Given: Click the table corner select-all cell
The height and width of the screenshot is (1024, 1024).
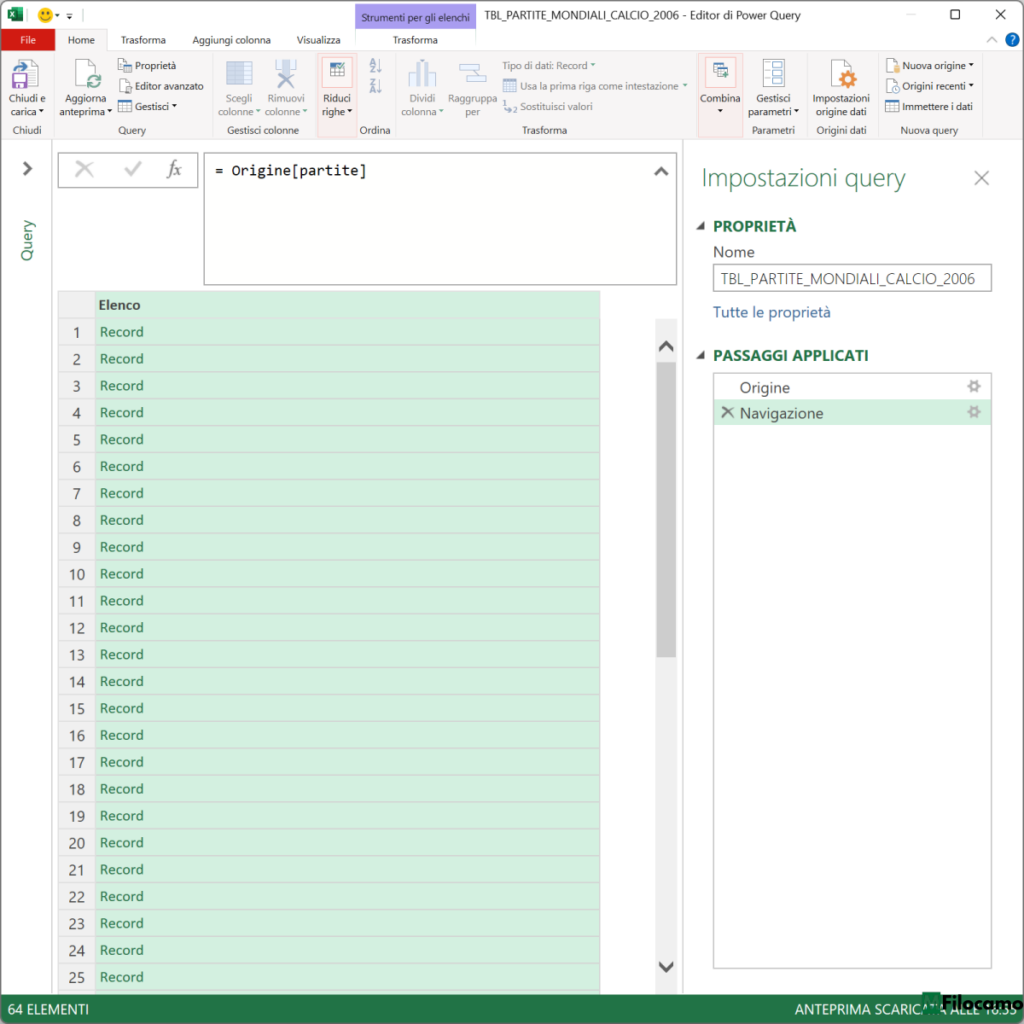Looking at the screenshot, I should click(x=76, y=305).
